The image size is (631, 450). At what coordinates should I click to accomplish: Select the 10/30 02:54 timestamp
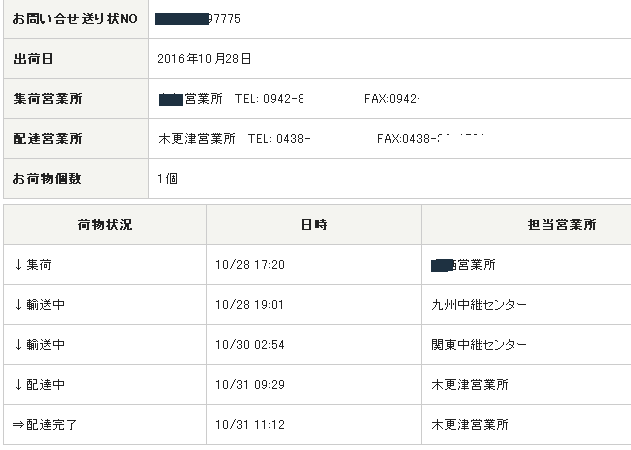click(249, 345)
